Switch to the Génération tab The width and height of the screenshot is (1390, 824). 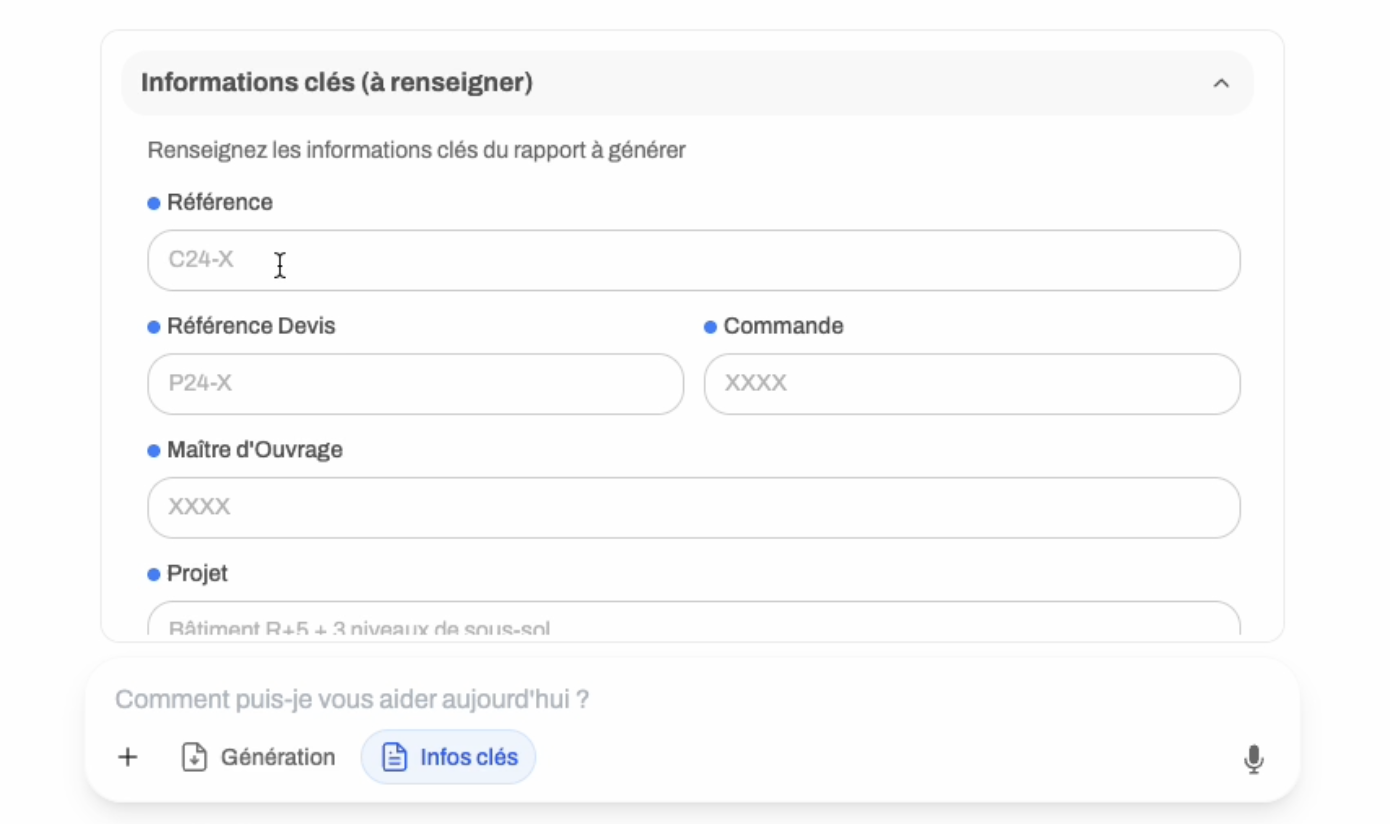coord(258,757)
